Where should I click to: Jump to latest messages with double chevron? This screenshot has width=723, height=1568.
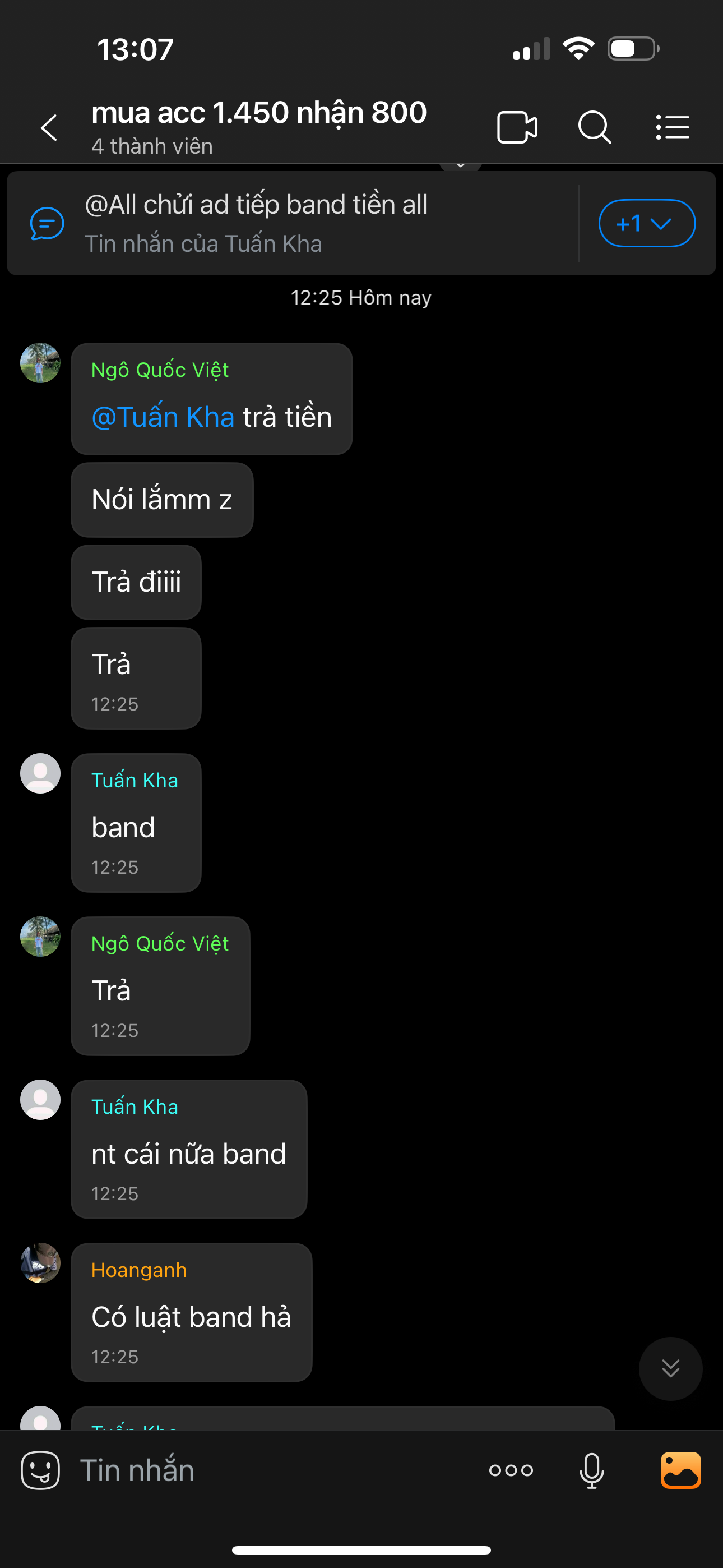(671, 1368)
